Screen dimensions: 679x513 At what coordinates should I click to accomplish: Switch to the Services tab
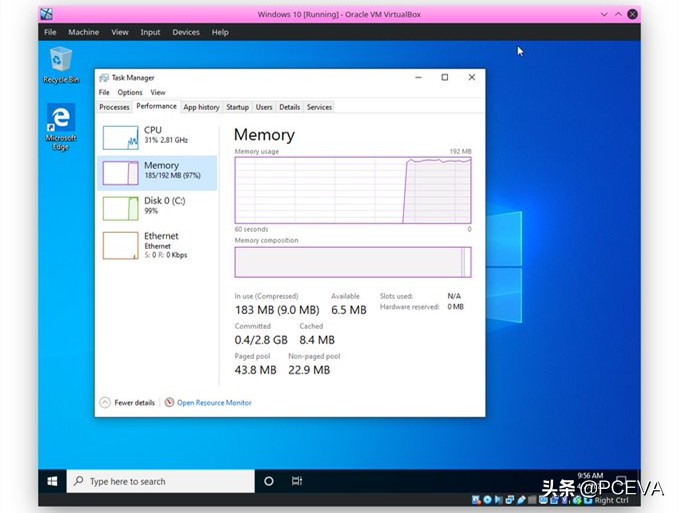tap(319, 107)
